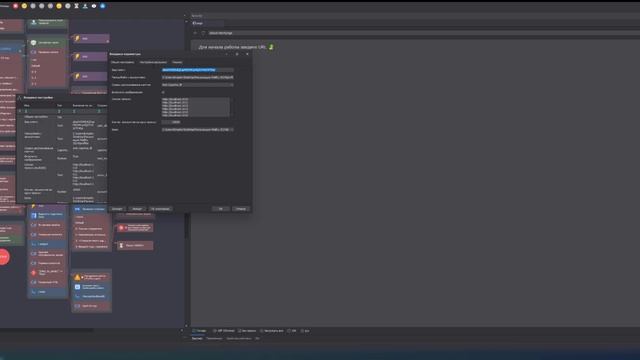
Task: Toggle the fourth checkbox in browser bottom bar
Action: tap(261, 331)
